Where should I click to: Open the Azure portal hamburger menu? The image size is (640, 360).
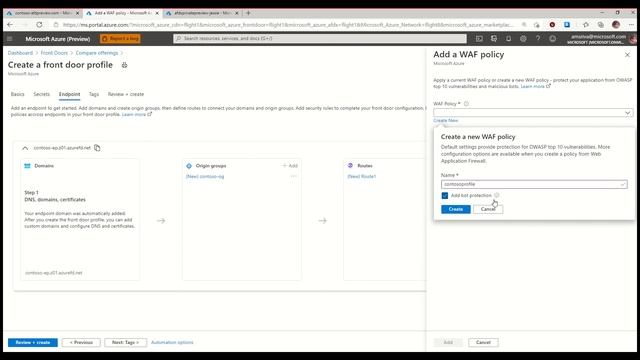tap(10, 39)
